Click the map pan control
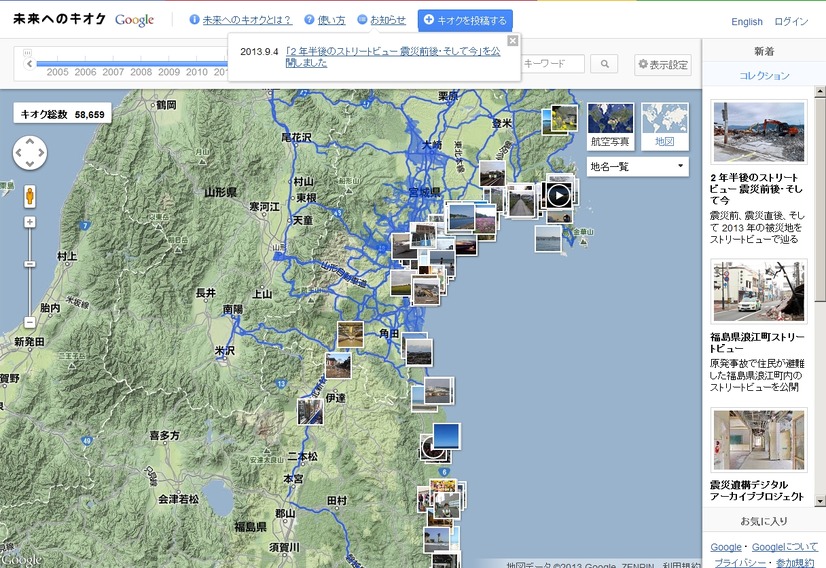This screenshot has width=826, height=568. click(30, 153)
